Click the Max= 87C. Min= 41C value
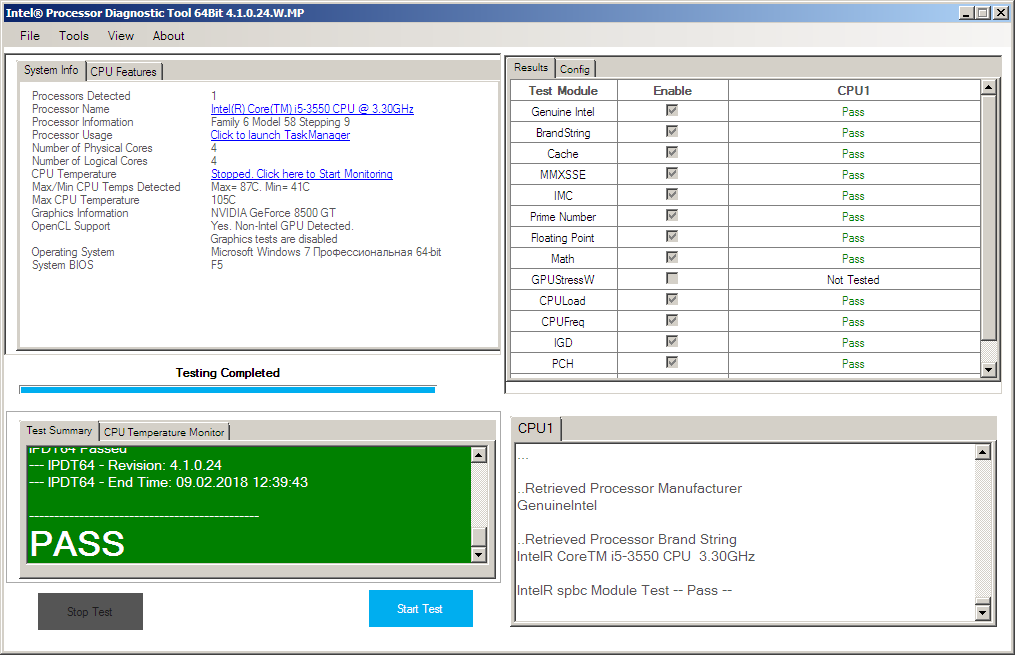 click(260, 186)
